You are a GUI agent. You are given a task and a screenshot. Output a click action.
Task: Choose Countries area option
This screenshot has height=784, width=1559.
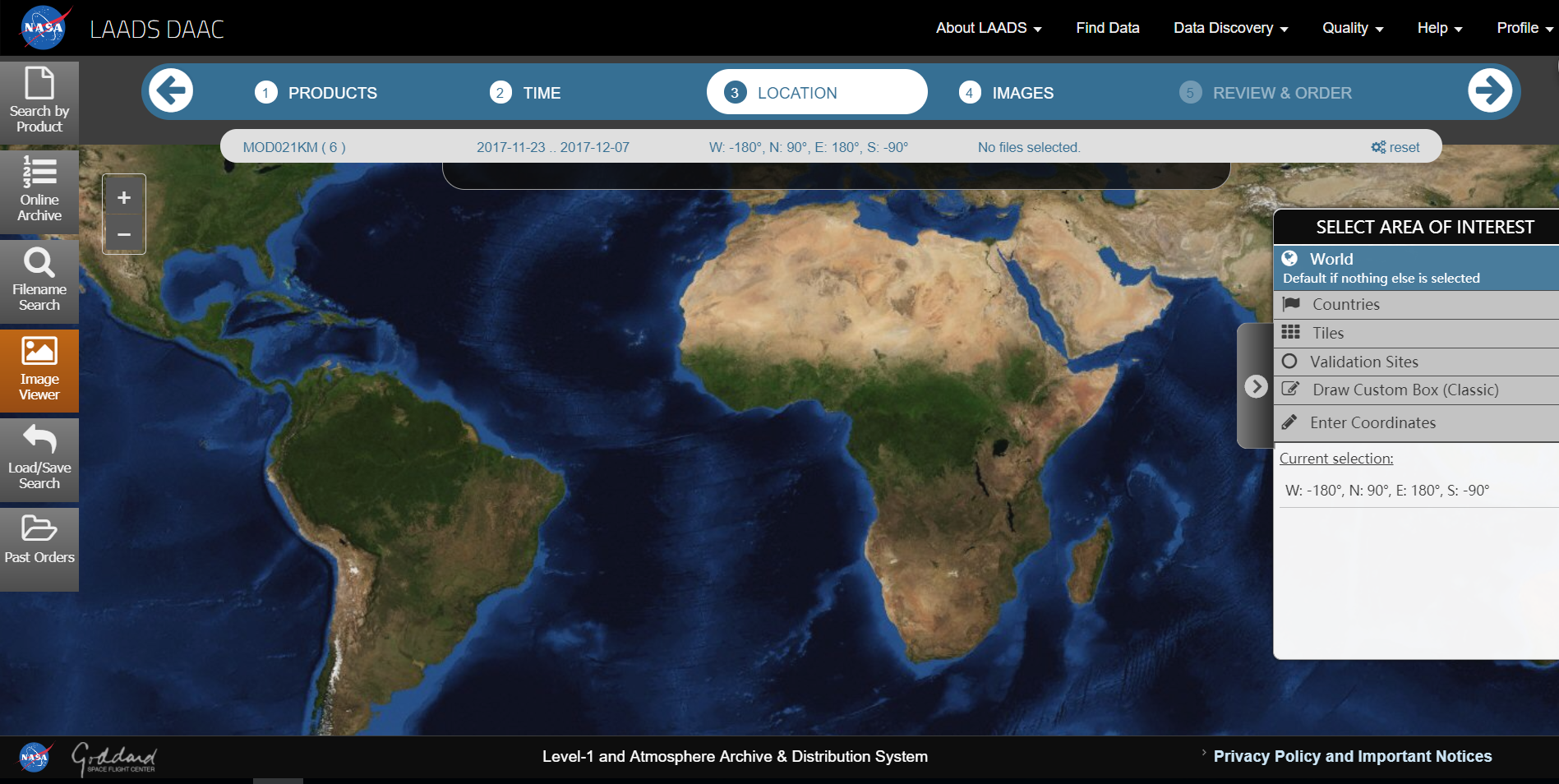coord(1416,305)
